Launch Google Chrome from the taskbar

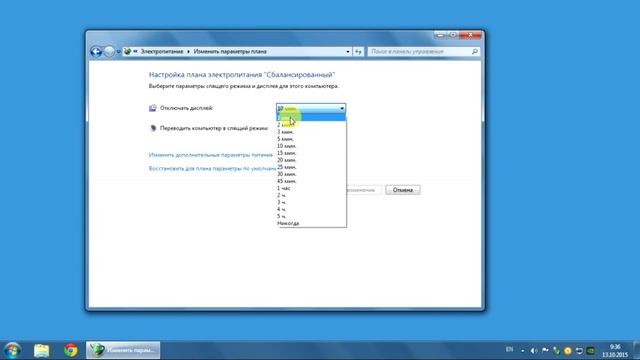click(71, 350)
